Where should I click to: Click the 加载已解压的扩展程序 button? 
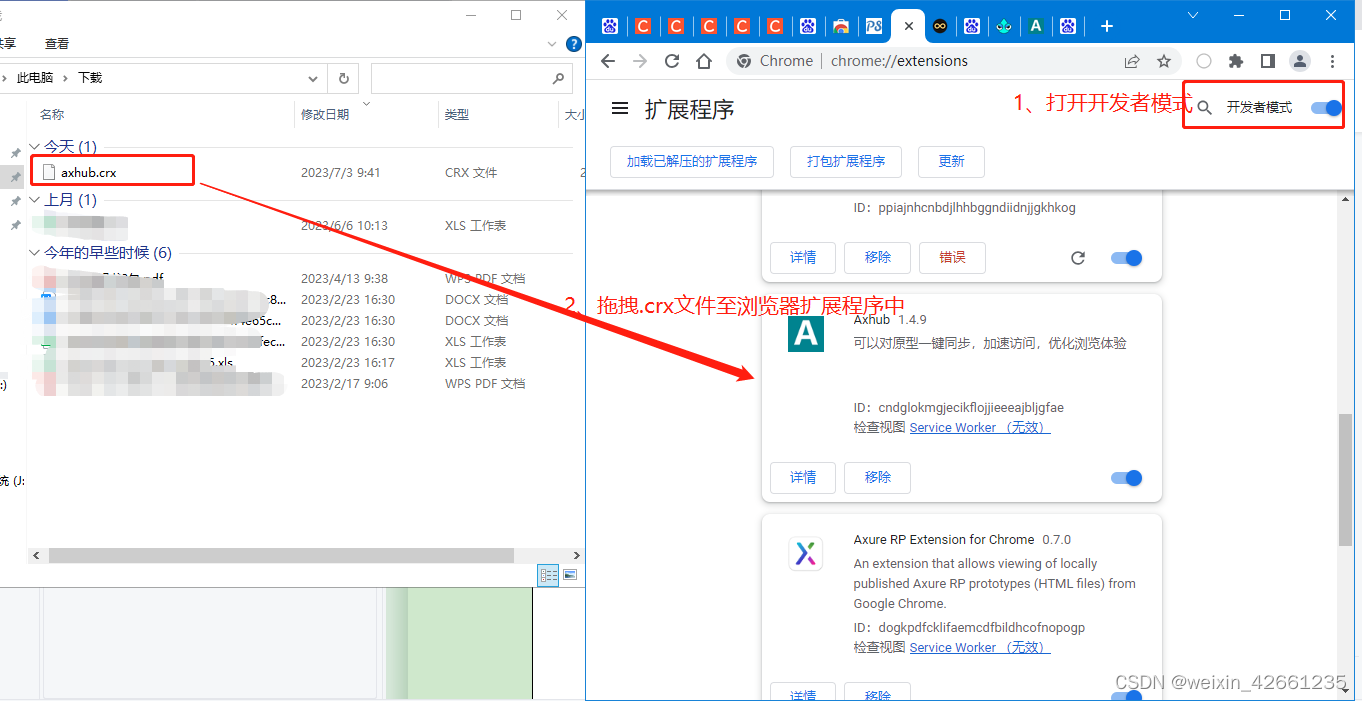coord(691,161)
